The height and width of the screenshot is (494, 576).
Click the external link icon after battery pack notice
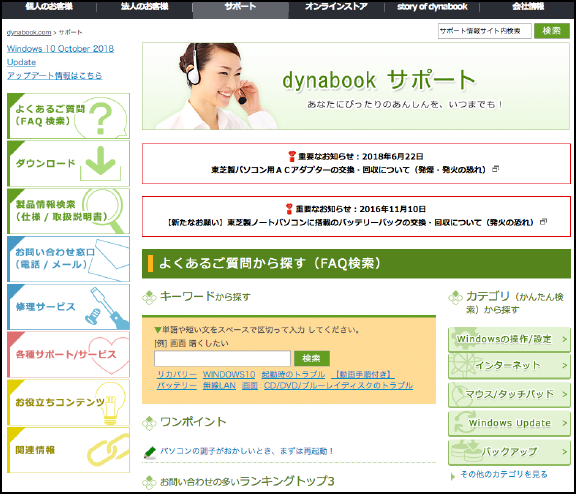543,222
